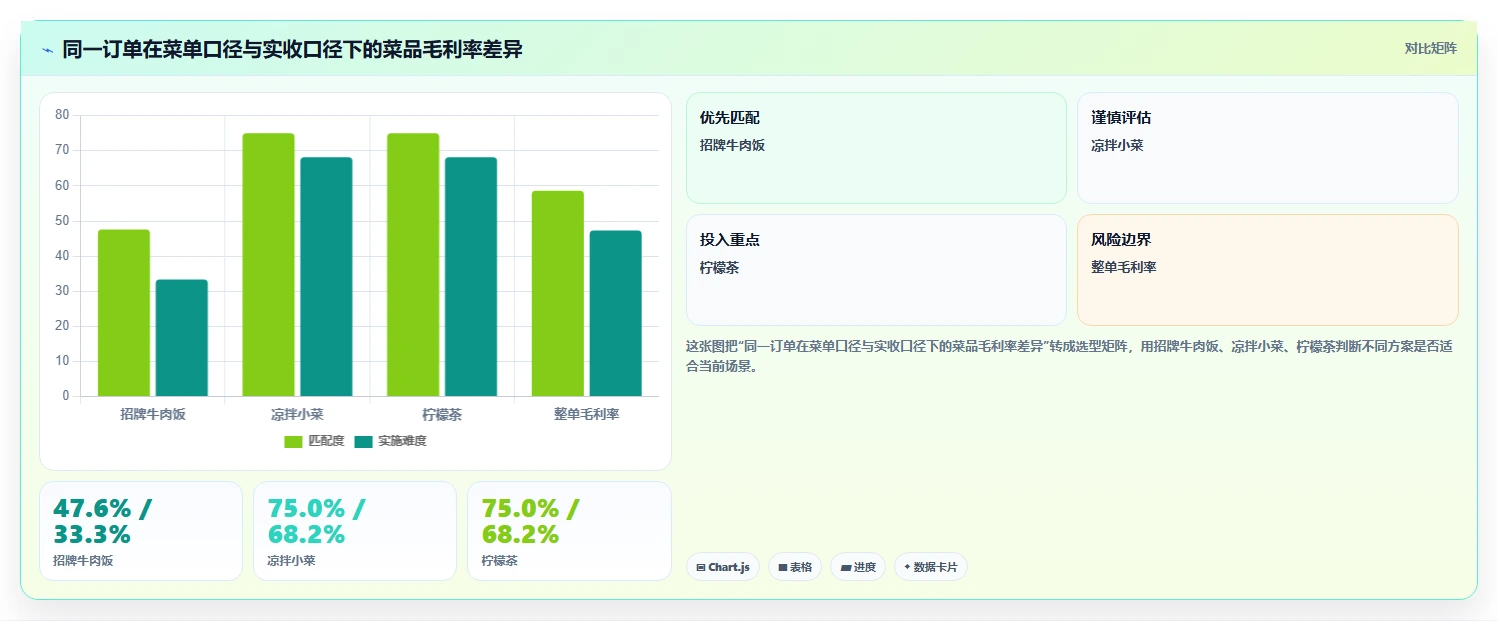The image size is (1498, 621).
Task: Click the chart title heading text
Action: [292, 49]
